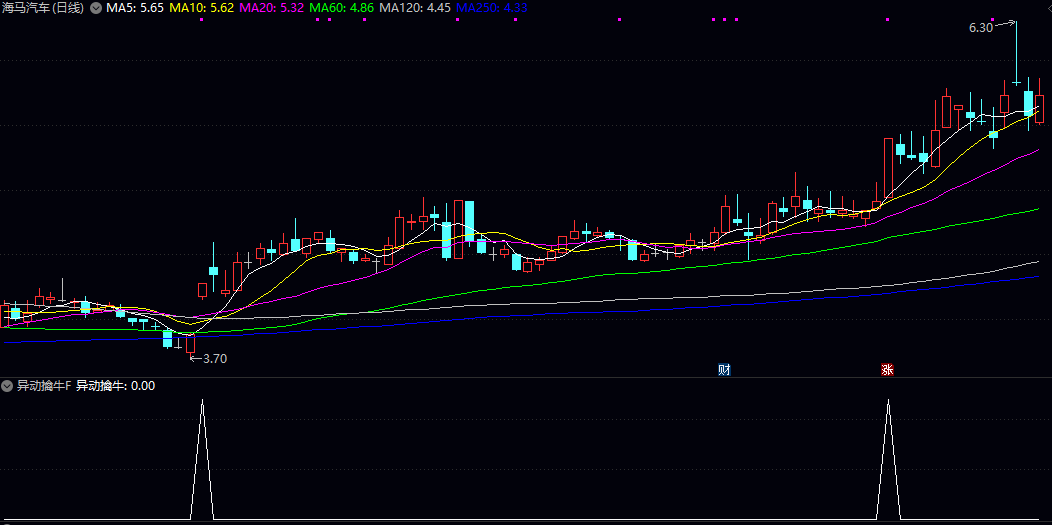Click the 6.30 high price label

coord(980,28)
